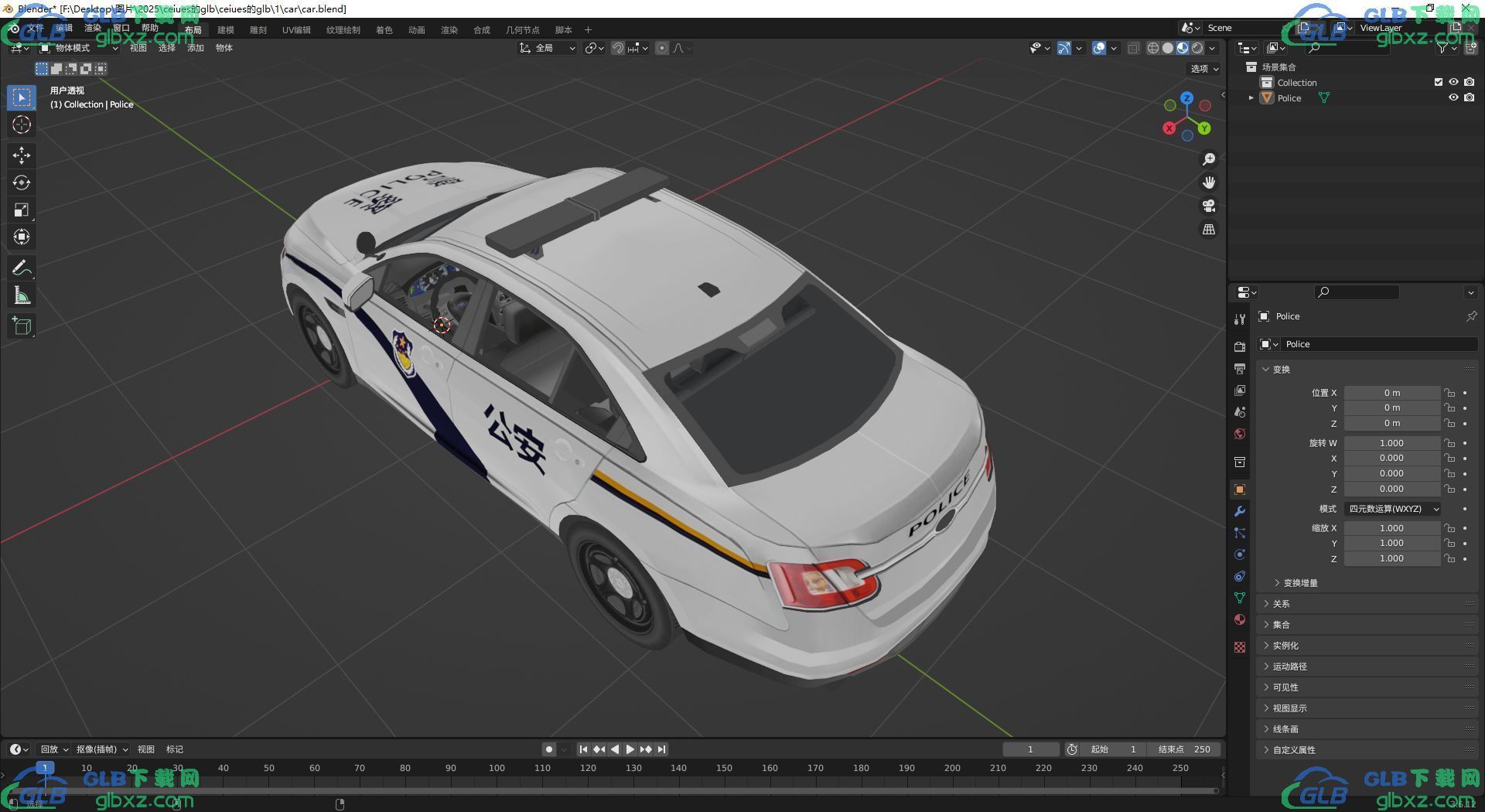
Task: Choose the Rotate tool
Action: click(x=22, y=183)
